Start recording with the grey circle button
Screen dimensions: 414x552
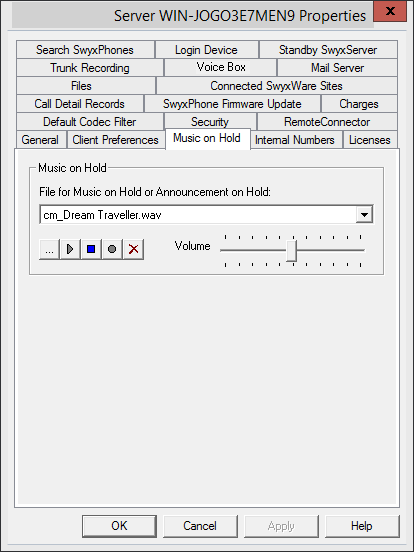click(112, 250)
